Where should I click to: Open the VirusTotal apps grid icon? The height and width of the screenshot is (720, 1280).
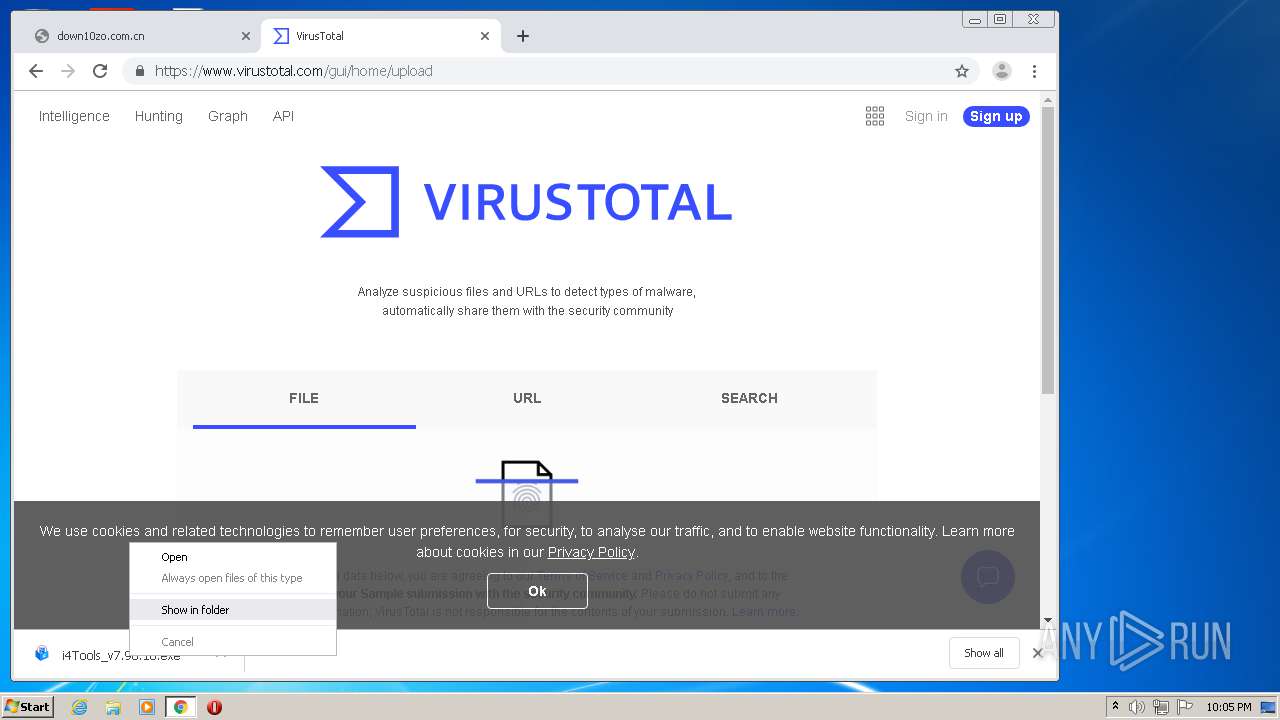point(875,116)
